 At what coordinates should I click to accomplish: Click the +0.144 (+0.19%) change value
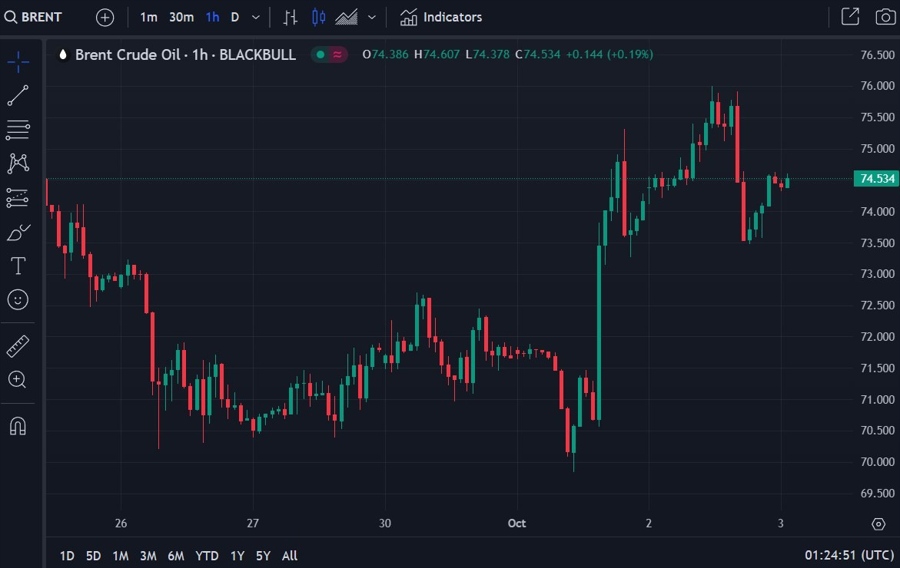(x=610, y=55)
